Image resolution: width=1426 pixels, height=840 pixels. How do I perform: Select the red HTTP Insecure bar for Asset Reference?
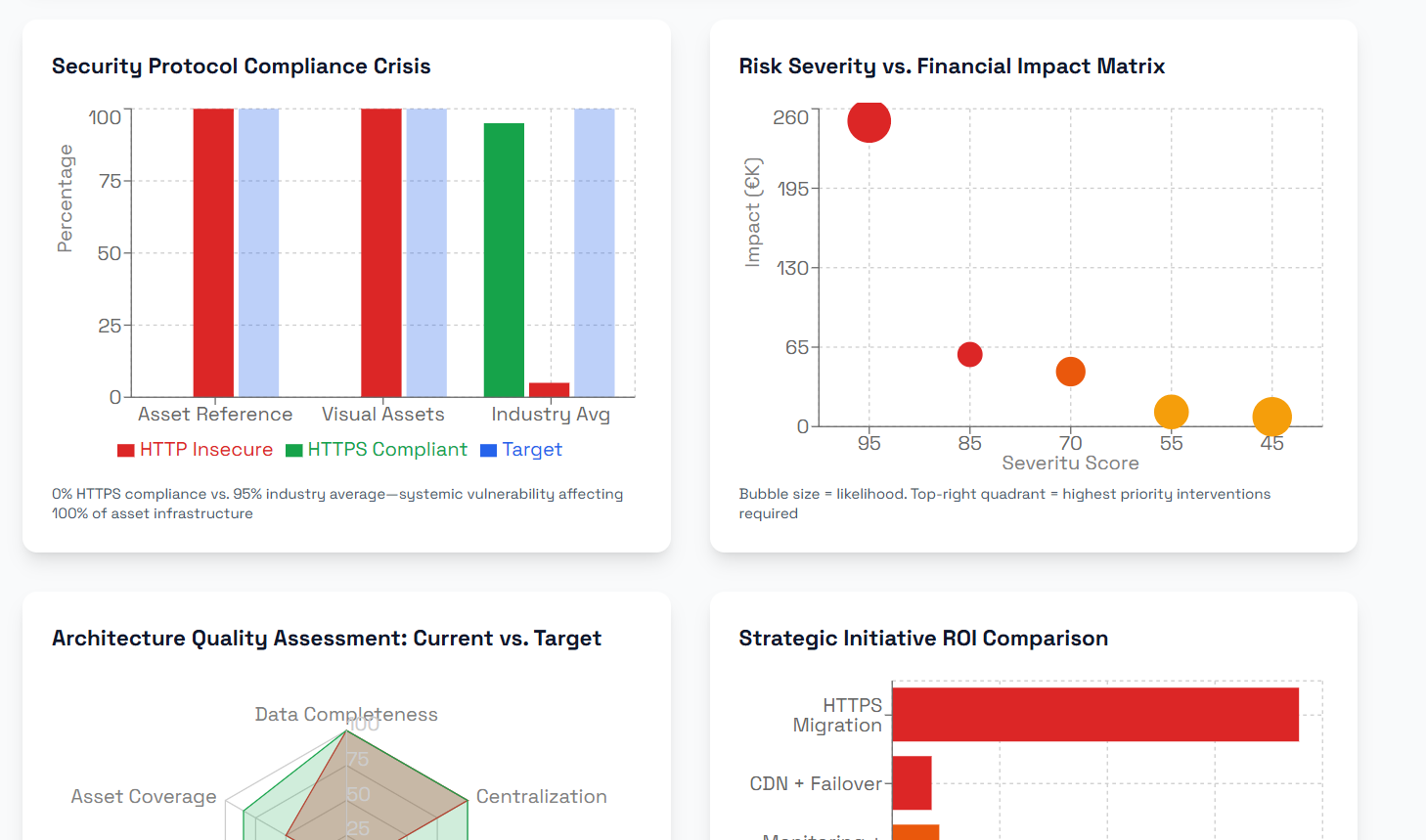coord(213,252)
